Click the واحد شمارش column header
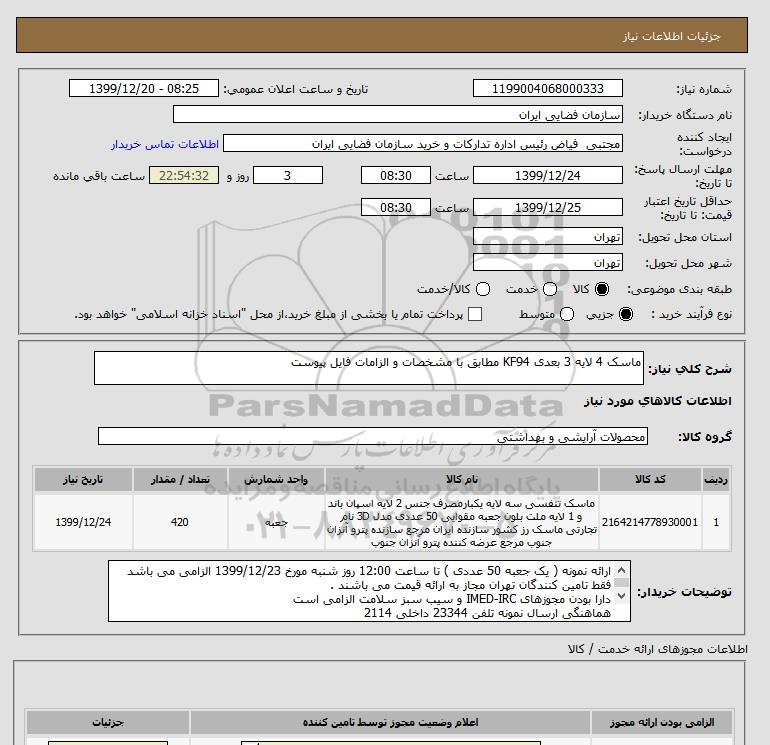 [x=276, y=479]
